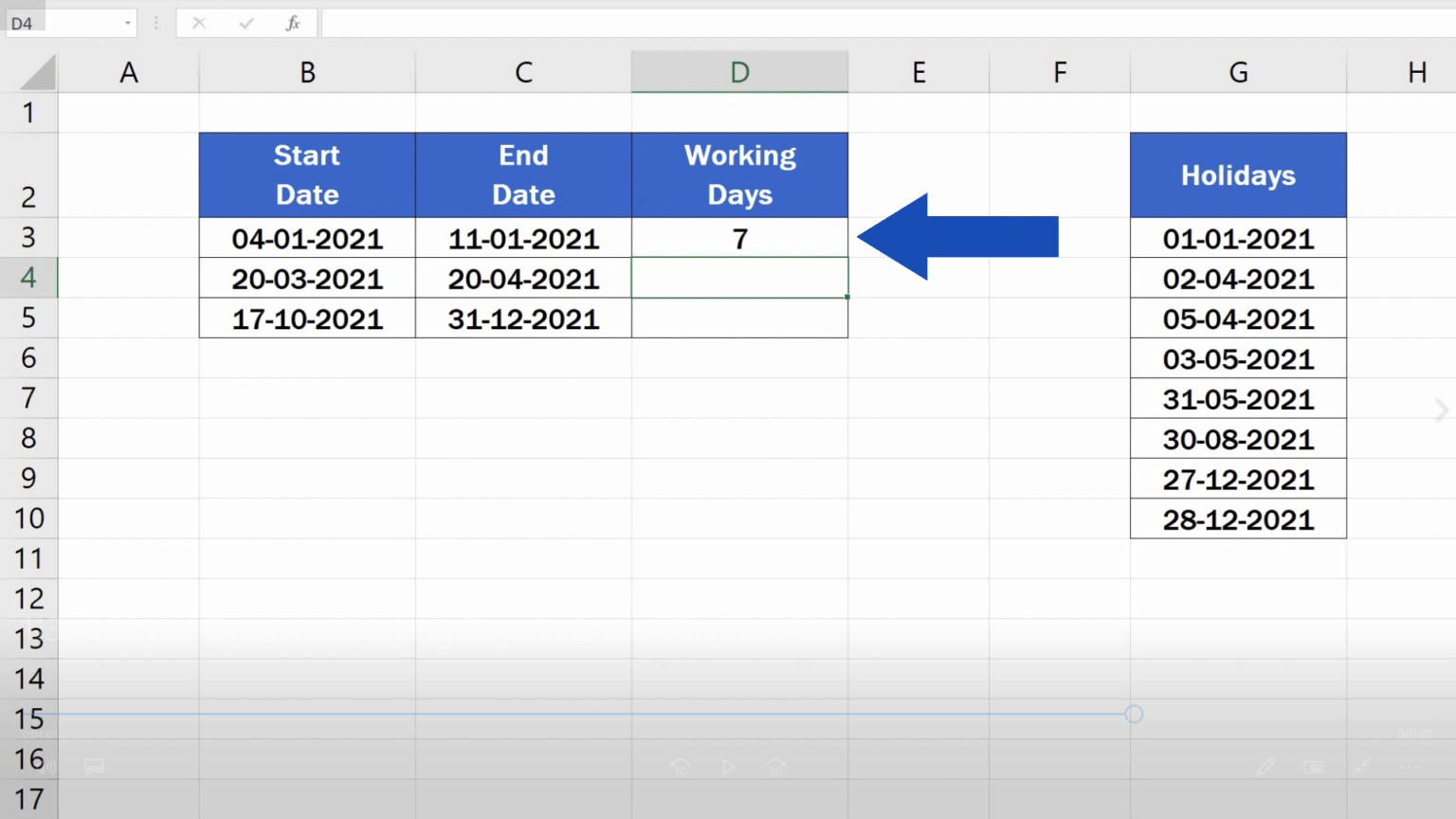Click the Insert Function fx icon
The width and height of the screenshot is (1456, 819).
(293, 23)
